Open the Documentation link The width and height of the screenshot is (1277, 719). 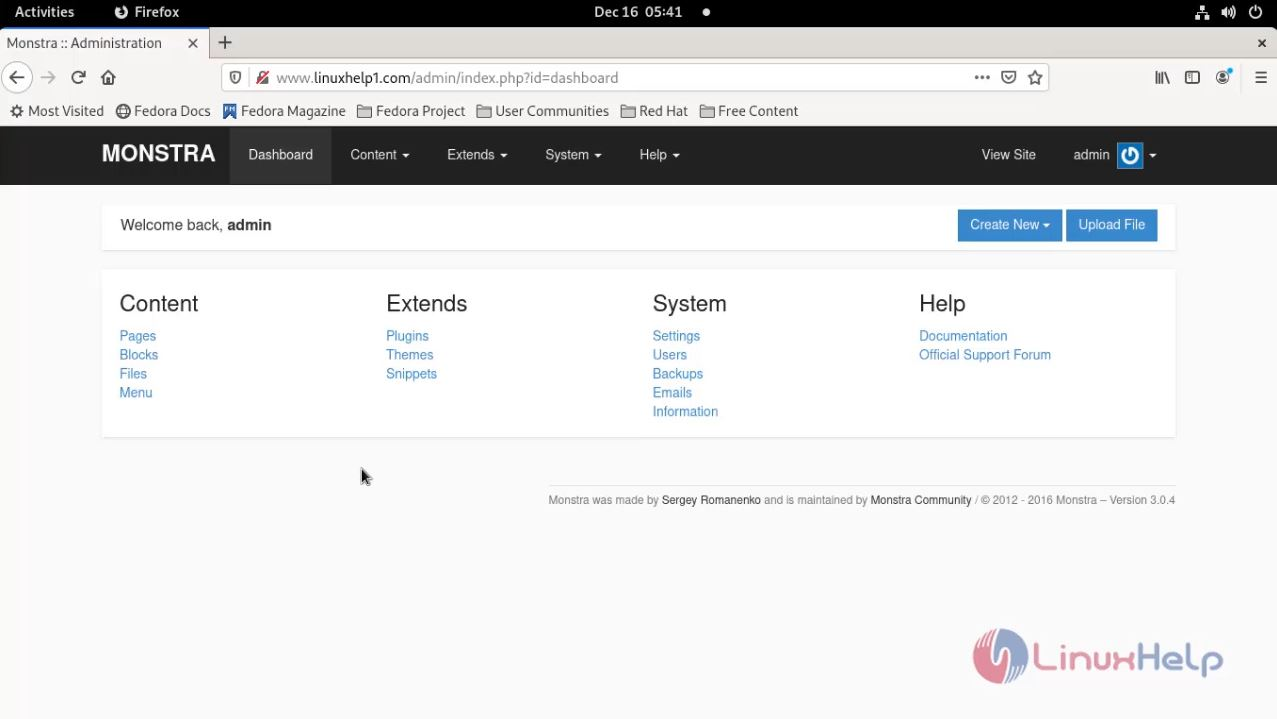pyautogui.click(x=963, y=336)
